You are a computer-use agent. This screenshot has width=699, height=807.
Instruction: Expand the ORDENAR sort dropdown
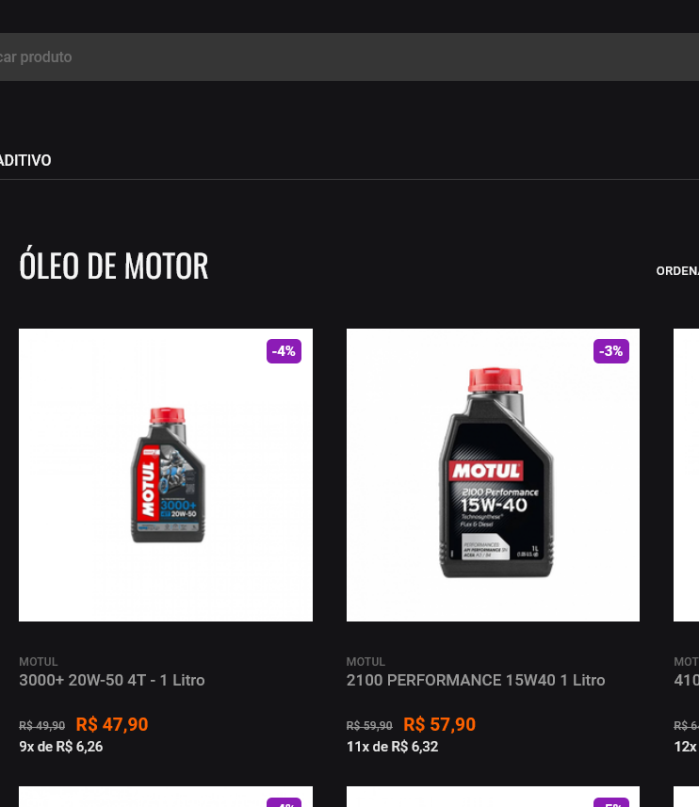(677, 271)
